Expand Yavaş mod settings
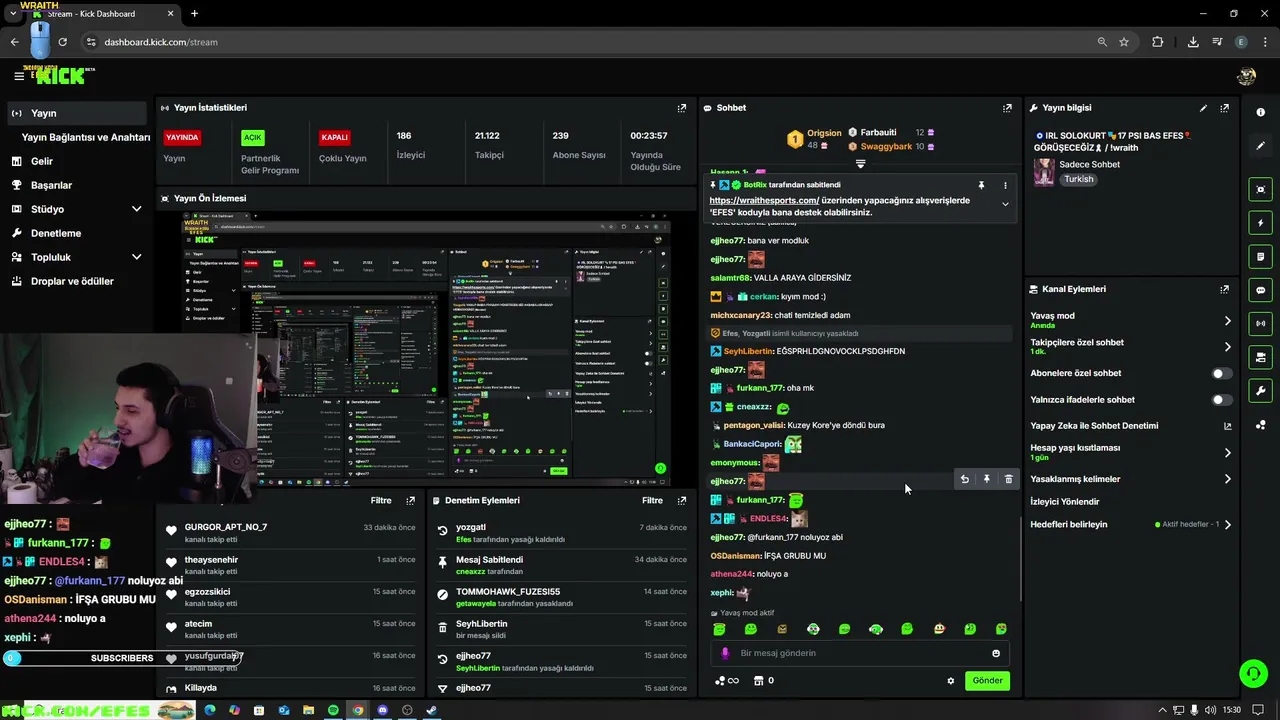1280x720 pixels. (1227, 321)
